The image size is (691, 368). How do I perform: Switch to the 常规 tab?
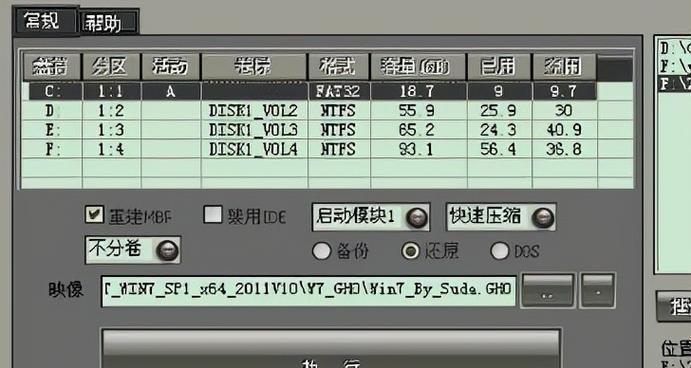pyautogui.click(x=46, y=21)
